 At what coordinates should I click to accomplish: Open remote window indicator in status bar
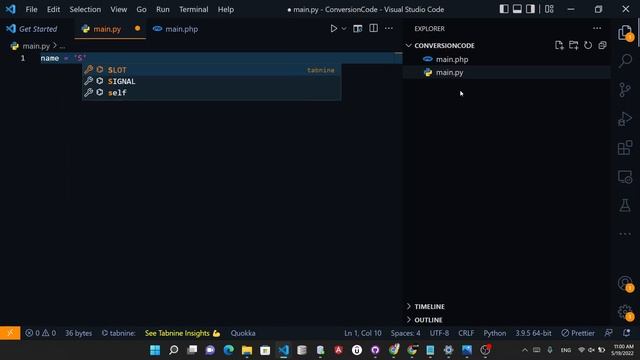pyautogui.click(x=10, y=333)
